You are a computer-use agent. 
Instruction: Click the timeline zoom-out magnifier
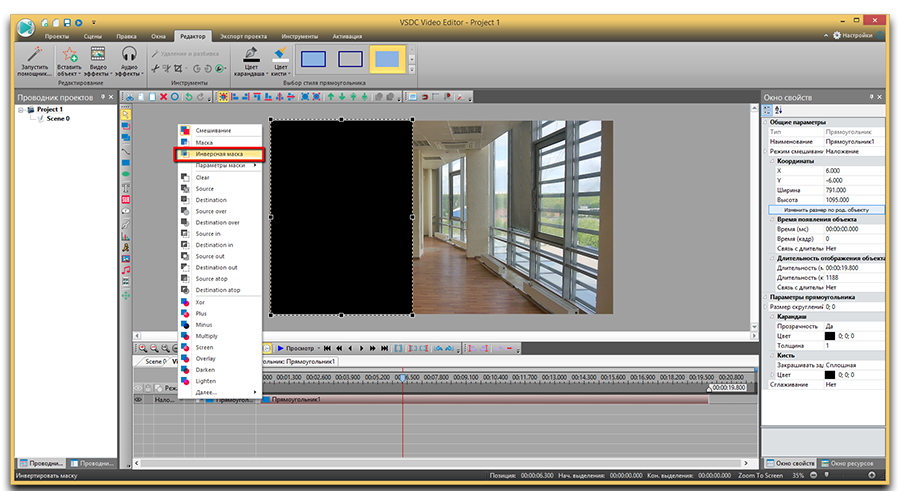tap(154, 349)
